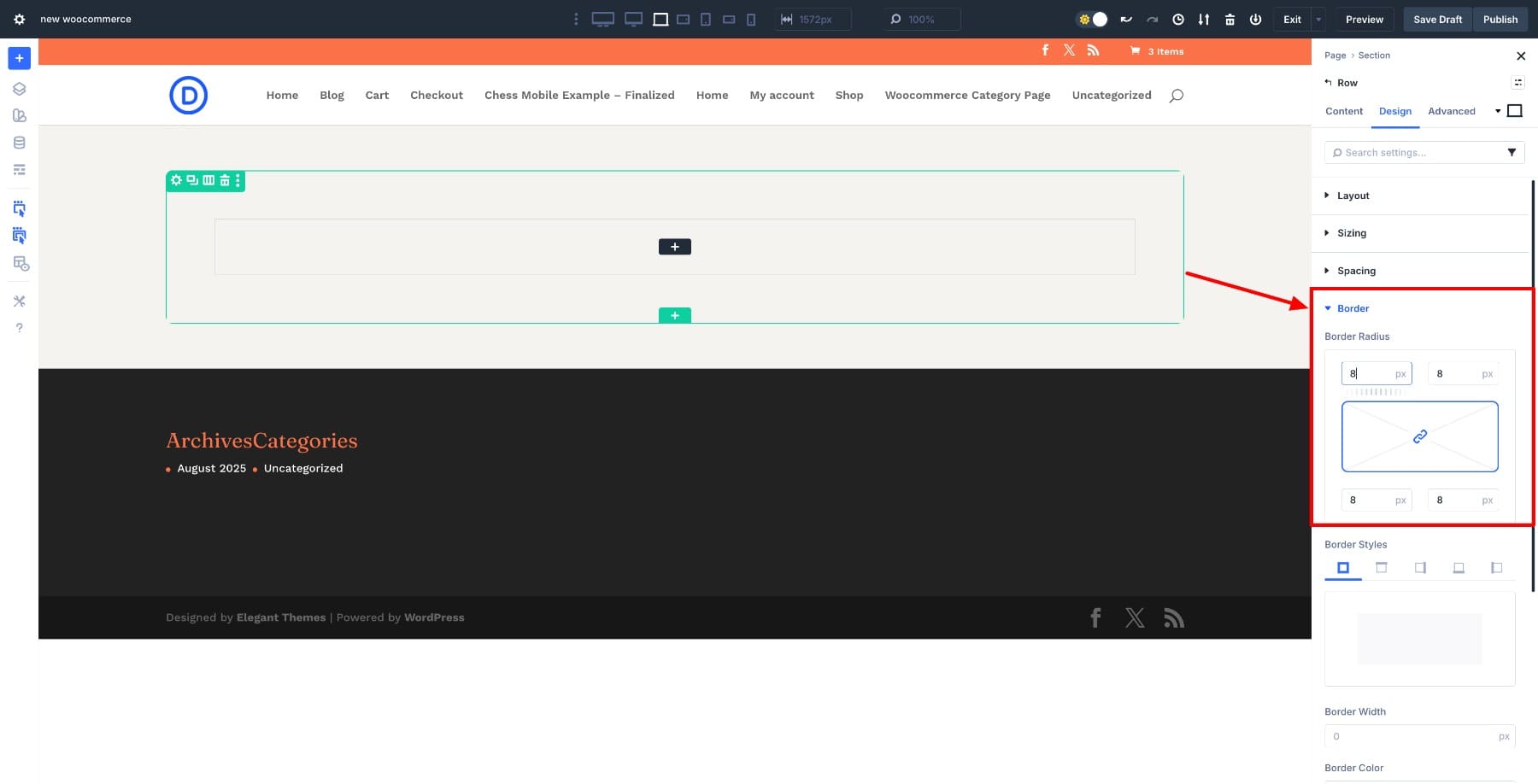Click the Publish button
Screen dimensions: 1538x784
tap(1500, 19)
